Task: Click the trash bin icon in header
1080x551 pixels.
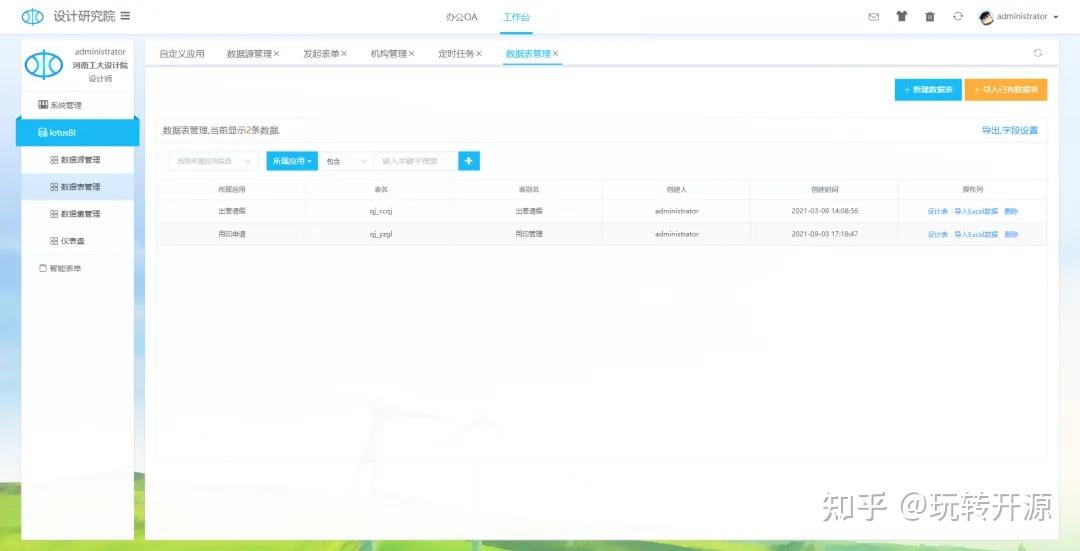Action: [x=930, y=17]
